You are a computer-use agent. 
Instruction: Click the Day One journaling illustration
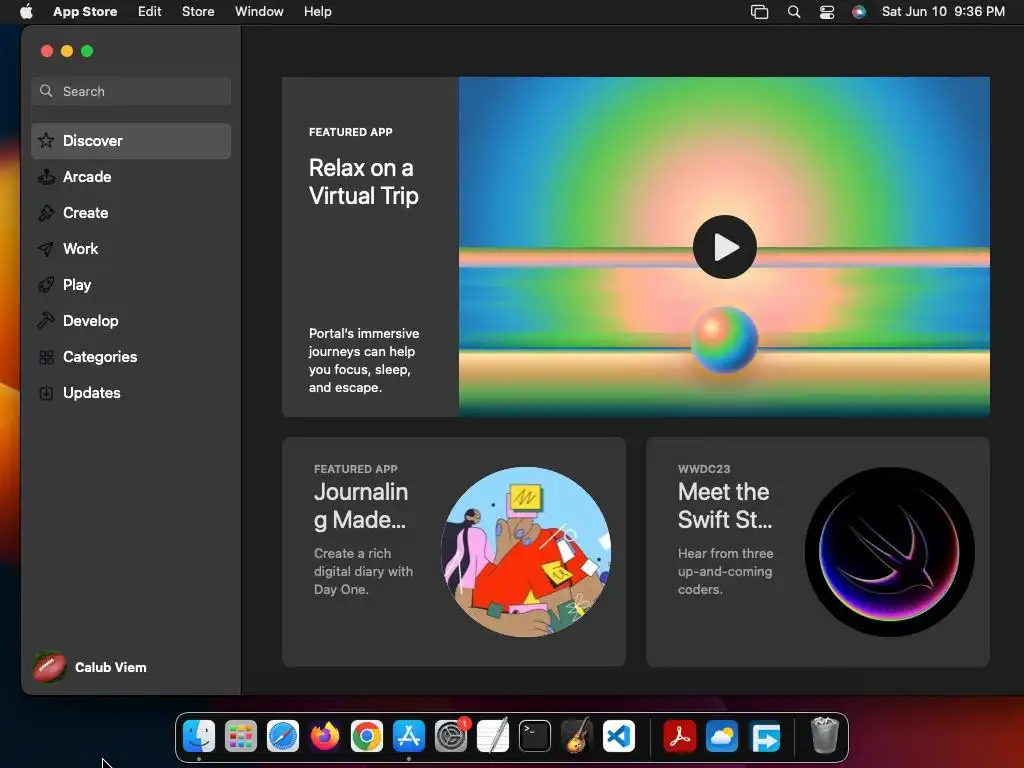click(526, 552)
